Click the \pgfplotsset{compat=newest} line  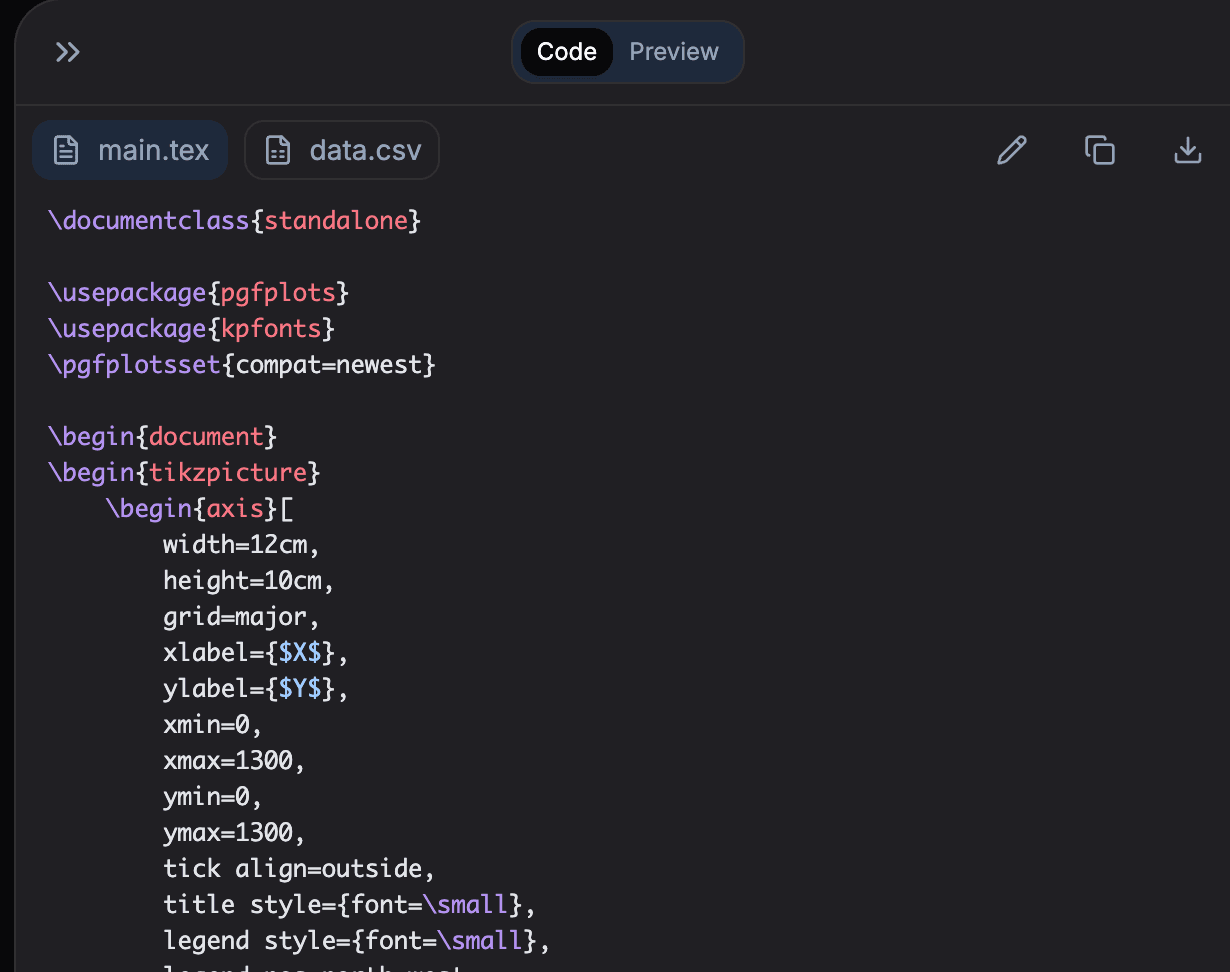[x=241, y=365]
